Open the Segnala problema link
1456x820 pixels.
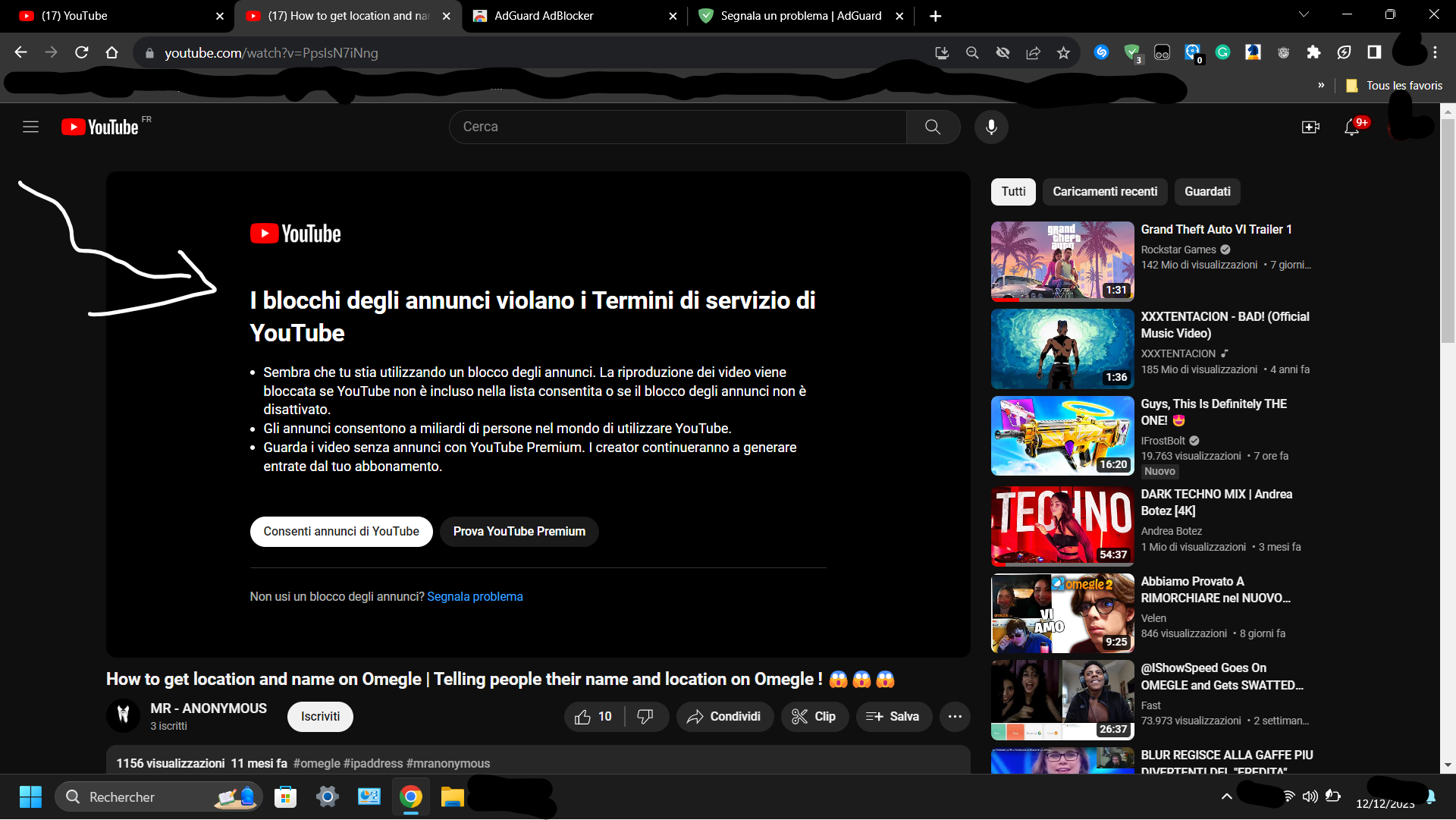click(475, 597)
